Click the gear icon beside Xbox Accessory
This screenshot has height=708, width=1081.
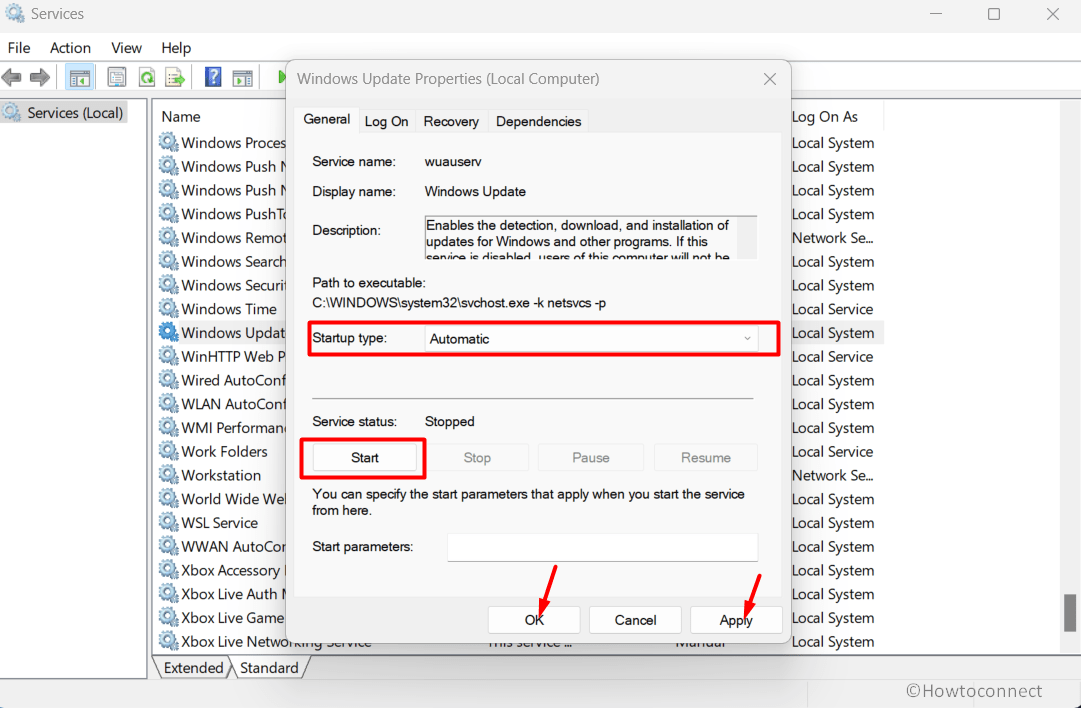[x=168, y=569]
